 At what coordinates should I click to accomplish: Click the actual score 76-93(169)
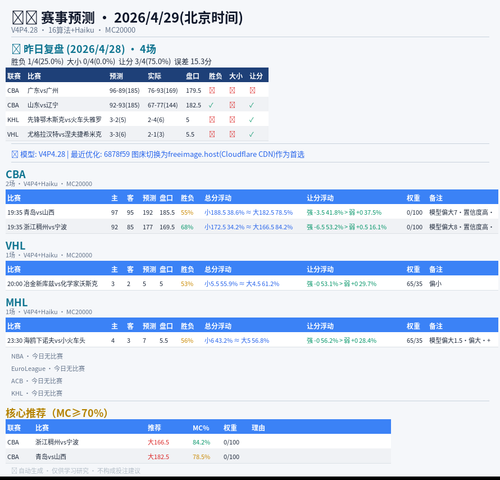pyautogui.click(x=163, y=91)
